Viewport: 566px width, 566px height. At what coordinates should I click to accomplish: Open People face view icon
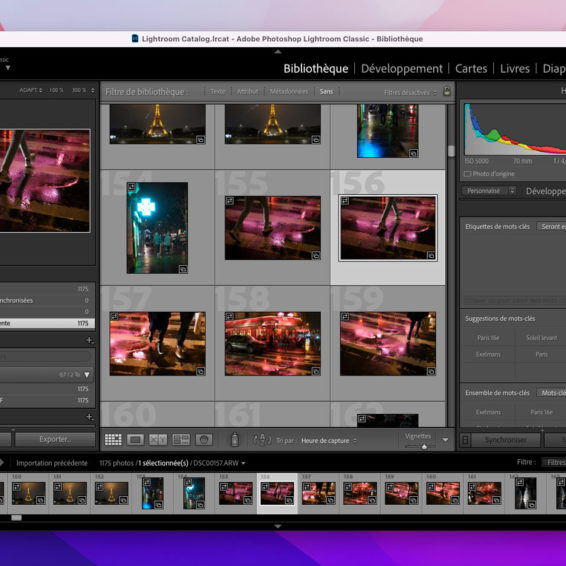(204, 440)
